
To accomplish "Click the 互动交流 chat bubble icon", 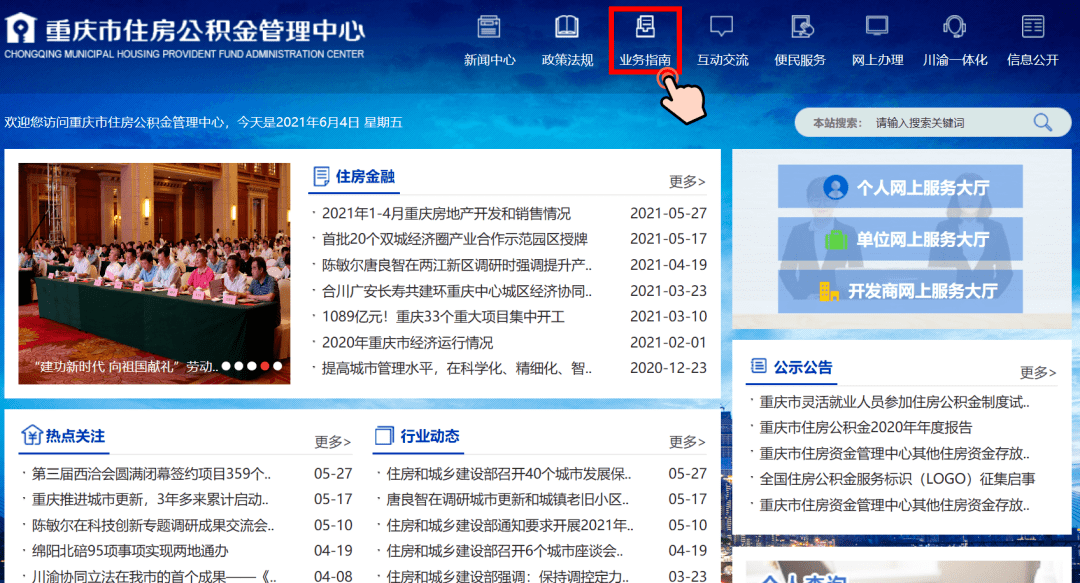I will pyautogui.click(x=722, y=27).
